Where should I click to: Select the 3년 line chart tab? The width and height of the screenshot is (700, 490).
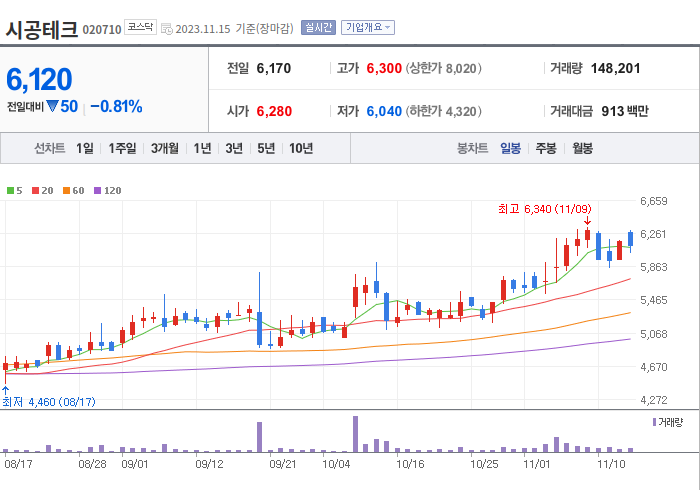point(234,148)
